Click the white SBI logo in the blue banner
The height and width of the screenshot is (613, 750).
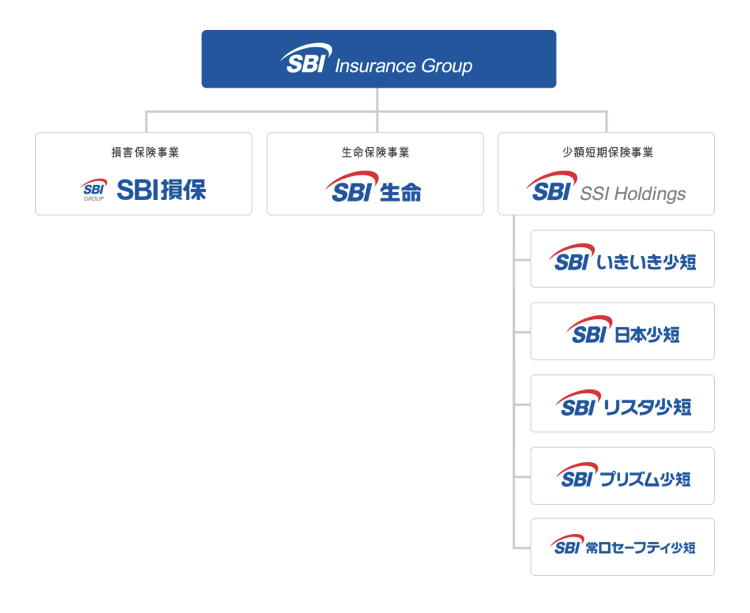pos(305,60)
